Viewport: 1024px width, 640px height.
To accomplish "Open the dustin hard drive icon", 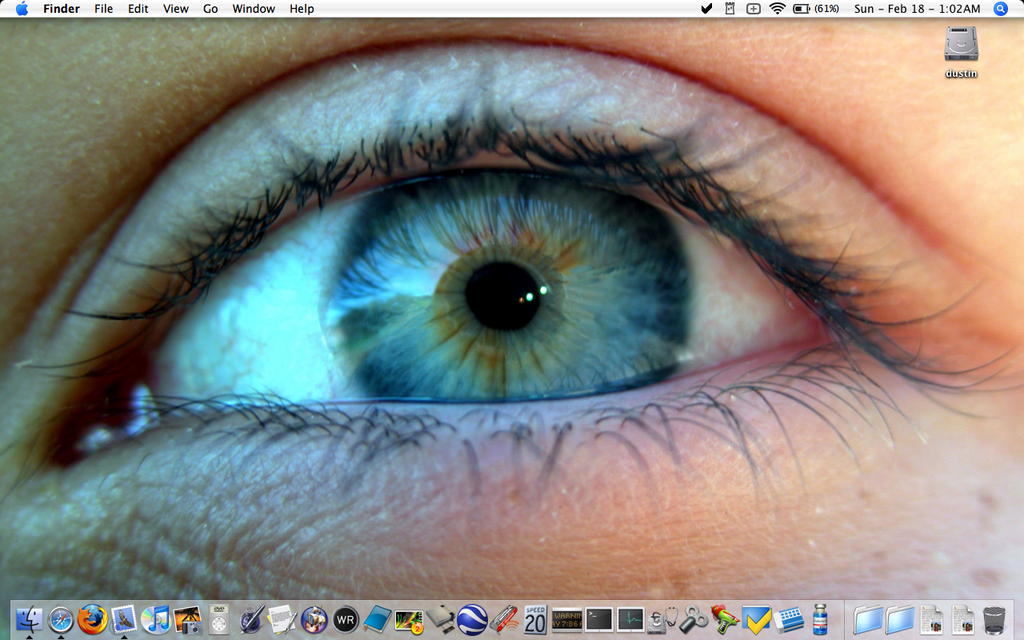I will click(961, 44).
